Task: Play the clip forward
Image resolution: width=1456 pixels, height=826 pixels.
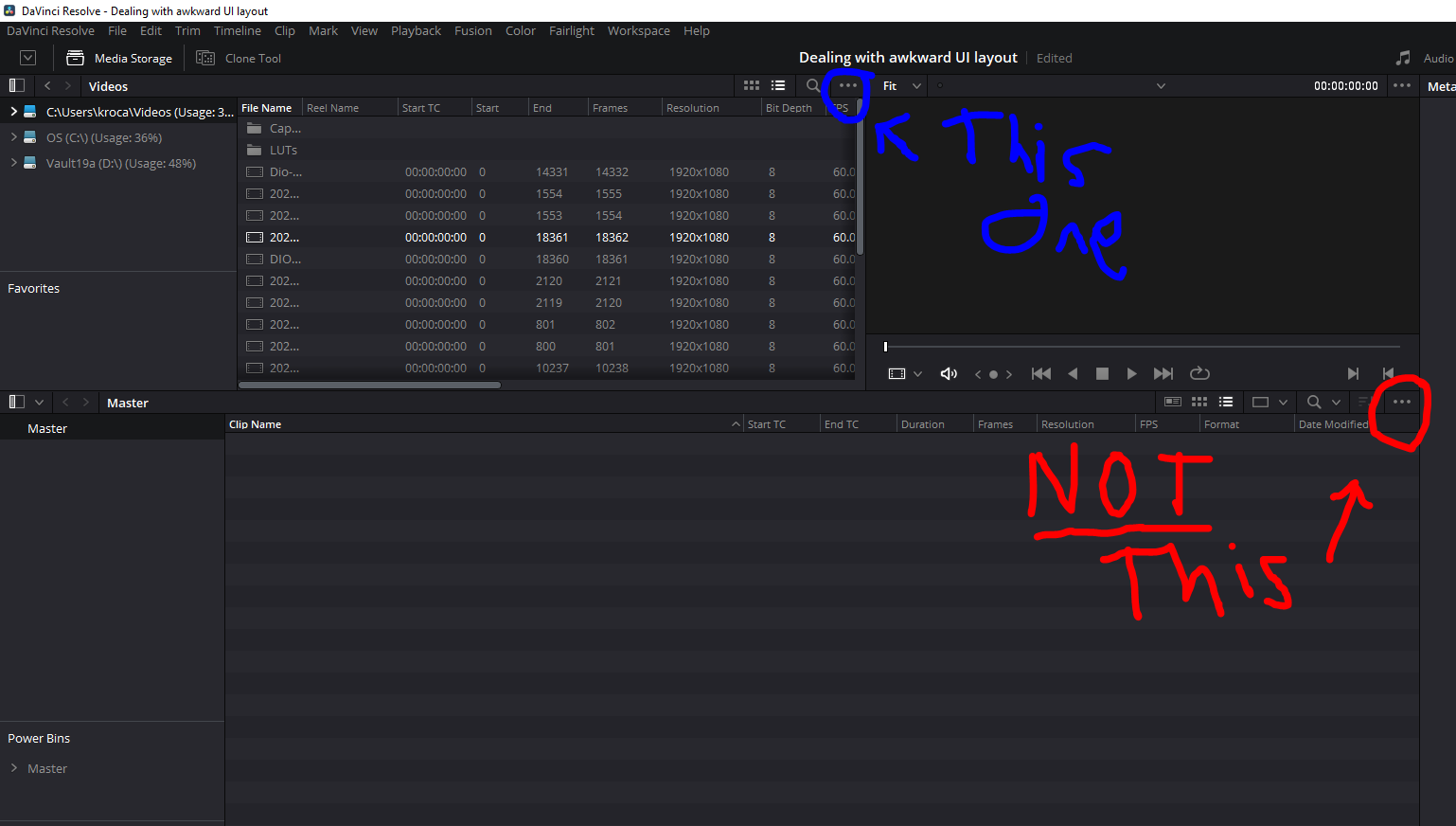Action: coord(1131,374)
